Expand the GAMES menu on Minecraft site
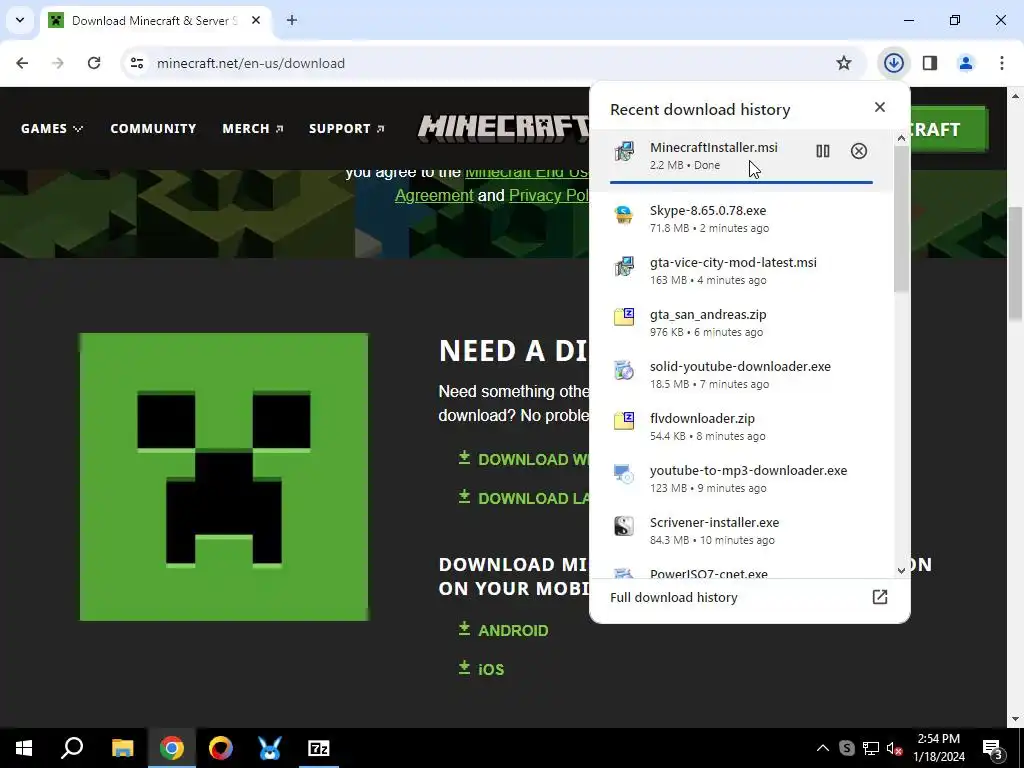 click(x=52, y=129)
